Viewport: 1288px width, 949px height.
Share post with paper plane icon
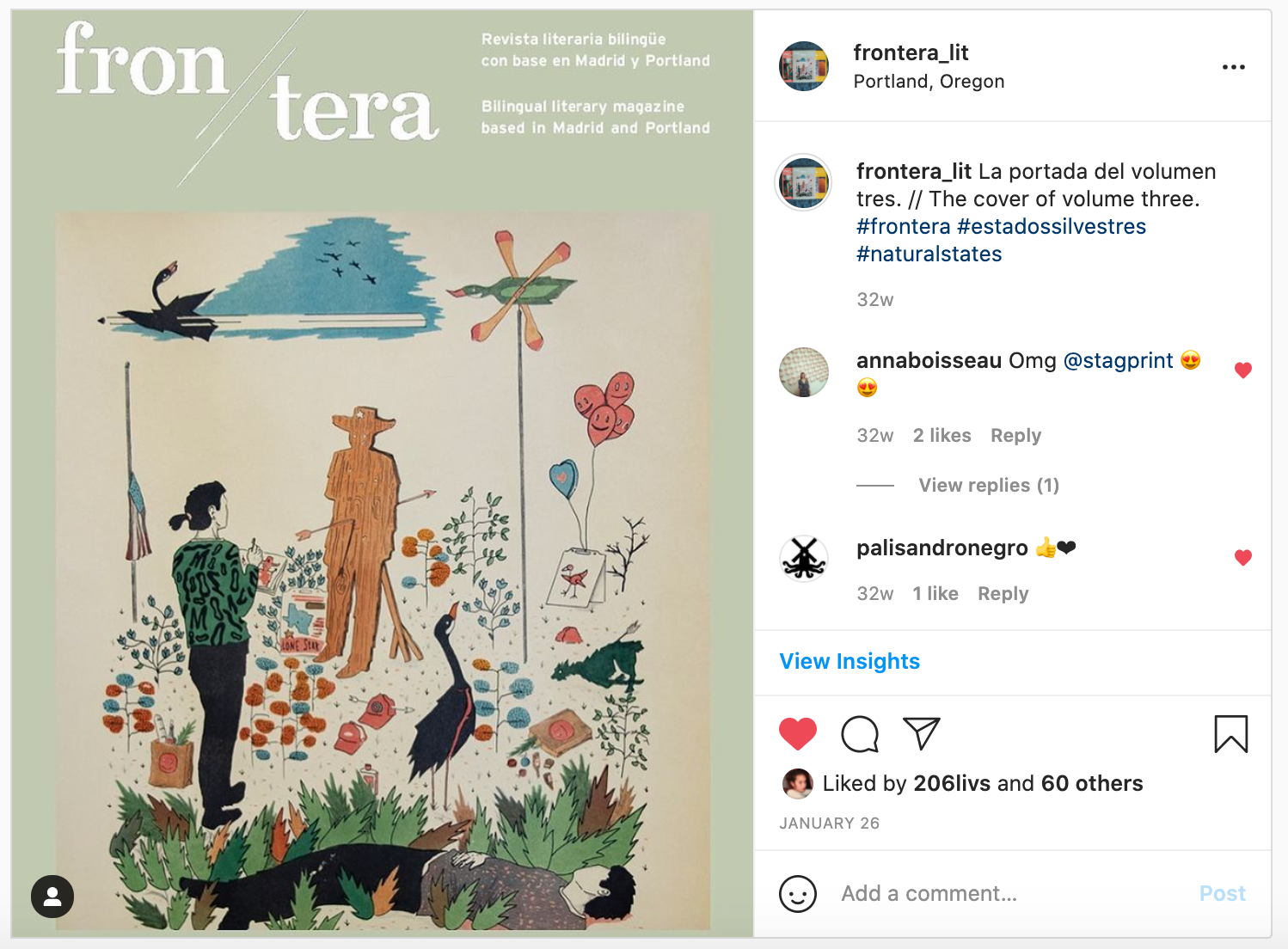(921, 733)
